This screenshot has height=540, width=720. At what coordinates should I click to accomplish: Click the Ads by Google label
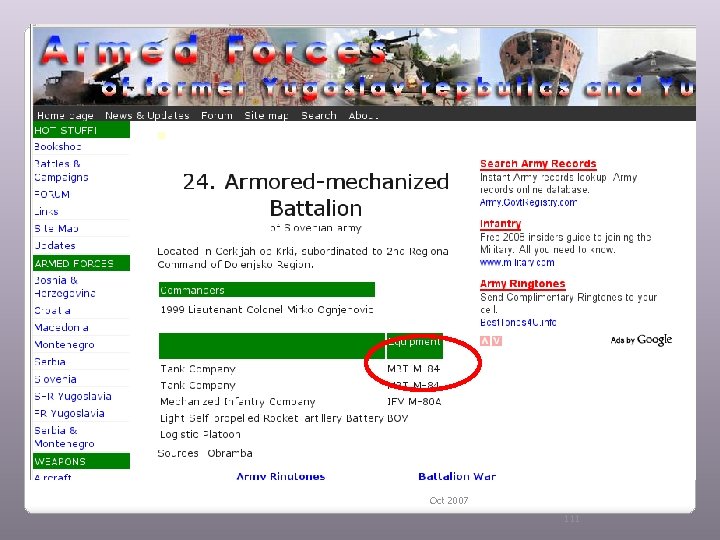click(641, 340)
